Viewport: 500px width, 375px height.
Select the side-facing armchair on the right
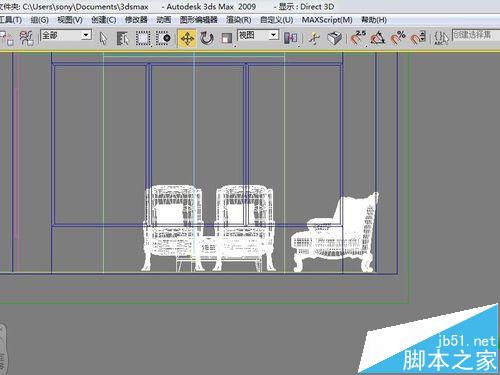[335, 232]
